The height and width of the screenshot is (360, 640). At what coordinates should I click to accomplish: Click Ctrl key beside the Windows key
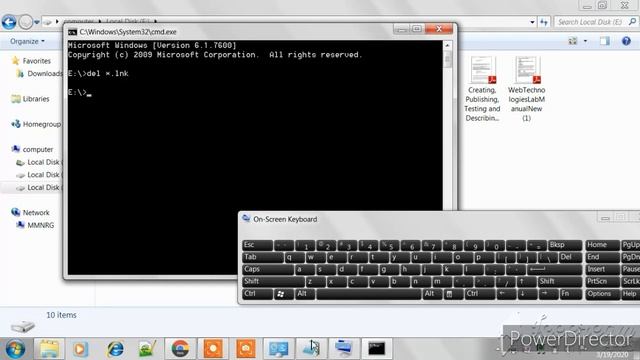point(258,294)
